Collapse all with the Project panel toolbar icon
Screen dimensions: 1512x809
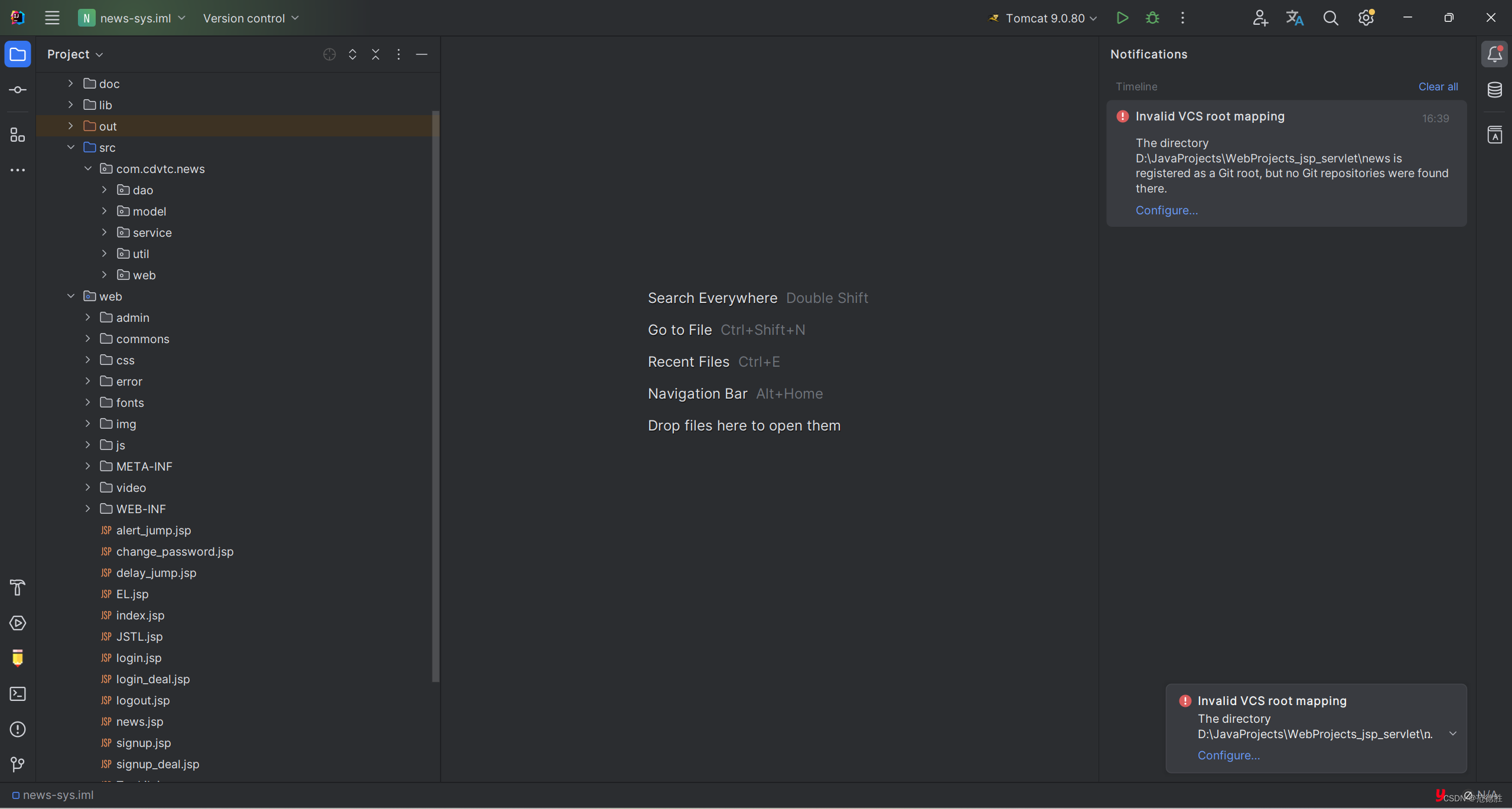tap(376, 54)
